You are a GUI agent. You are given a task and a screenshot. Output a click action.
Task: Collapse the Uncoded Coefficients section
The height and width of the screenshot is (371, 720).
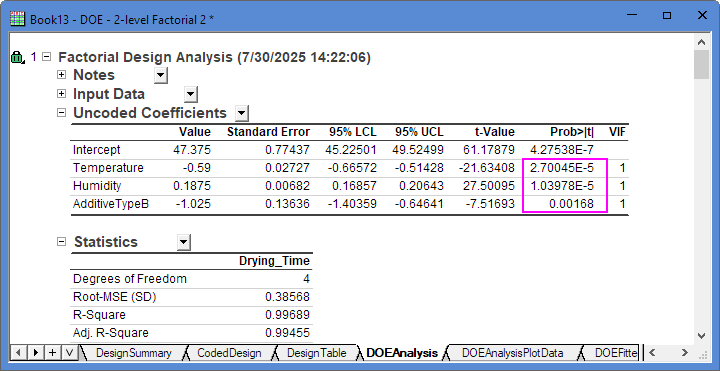pos(61,112)
